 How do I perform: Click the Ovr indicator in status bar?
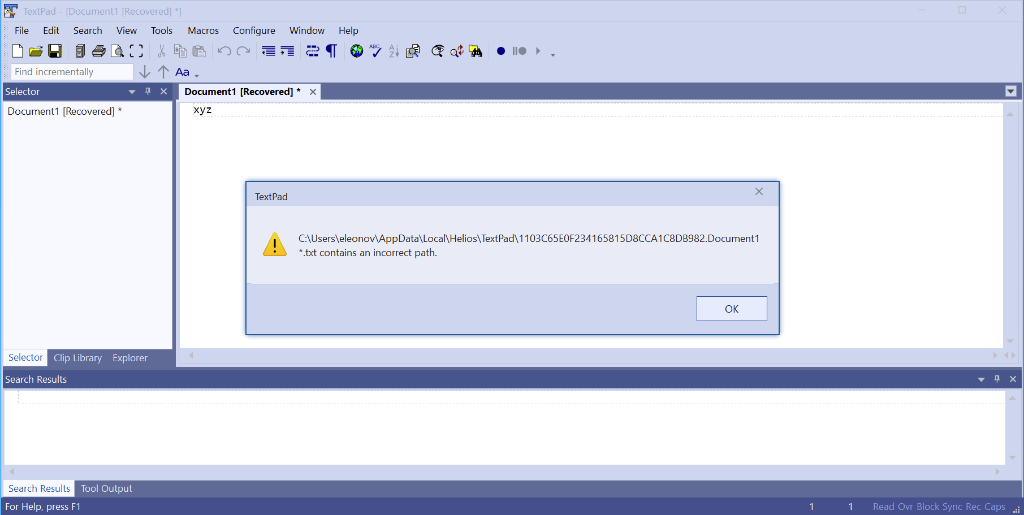[904, 507]
